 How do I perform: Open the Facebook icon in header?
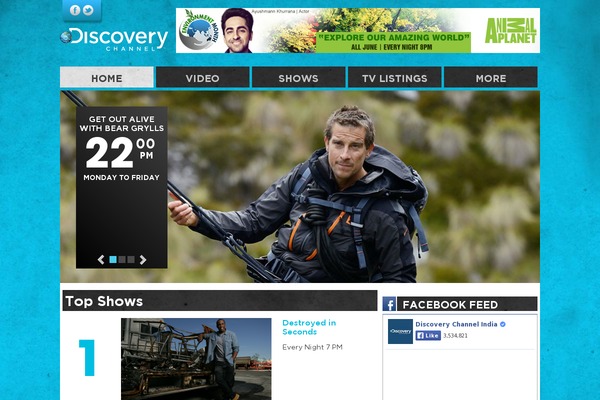[75, 10]
